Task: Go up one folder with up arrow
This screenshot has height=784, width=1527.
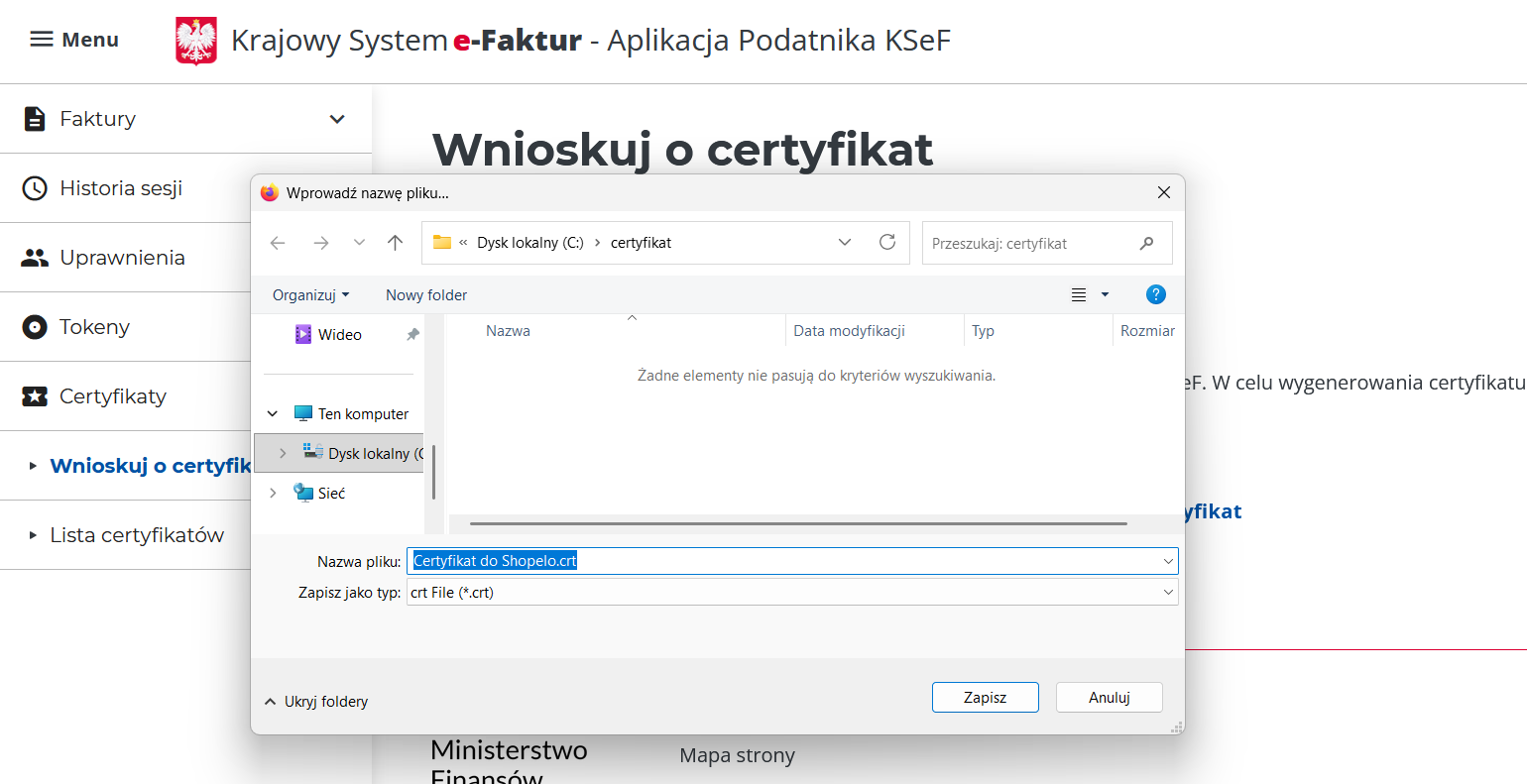Action: click(x=396, y=243)
